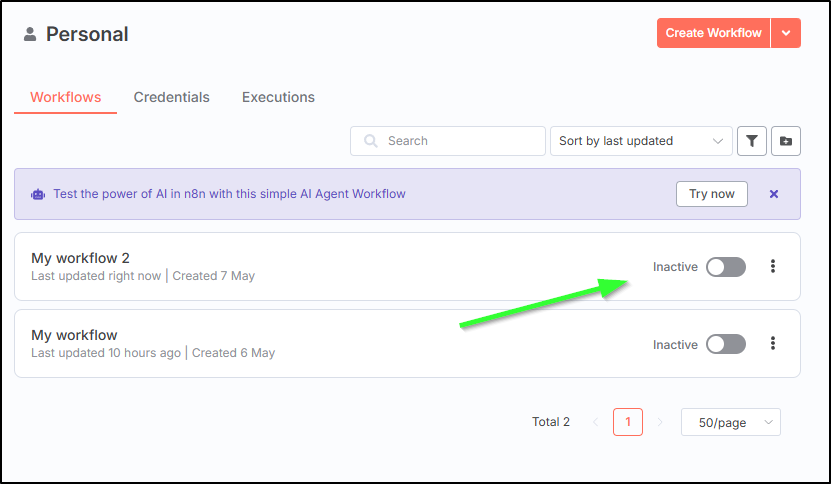Open three-dot menu for My workflow 2
This screenshot has width=831, height=484.
773,266
